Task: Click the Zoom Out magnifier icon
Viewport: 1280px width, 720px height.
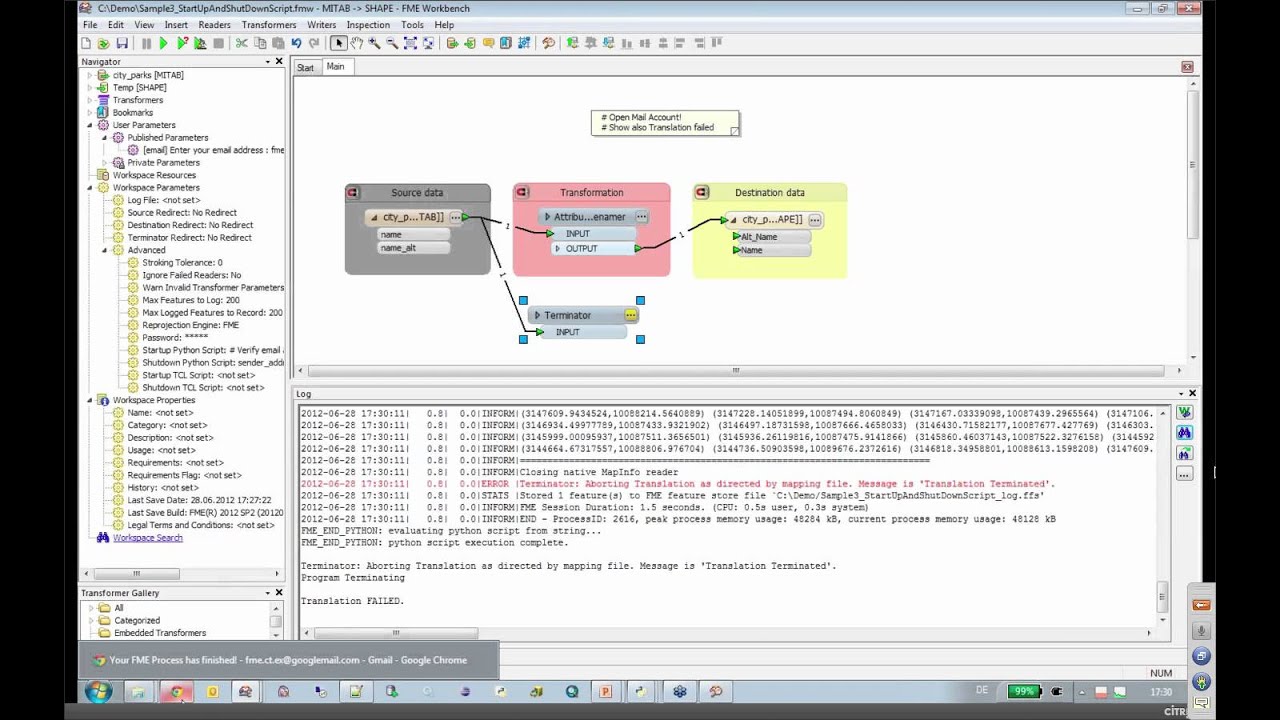Action: [392, 43]
